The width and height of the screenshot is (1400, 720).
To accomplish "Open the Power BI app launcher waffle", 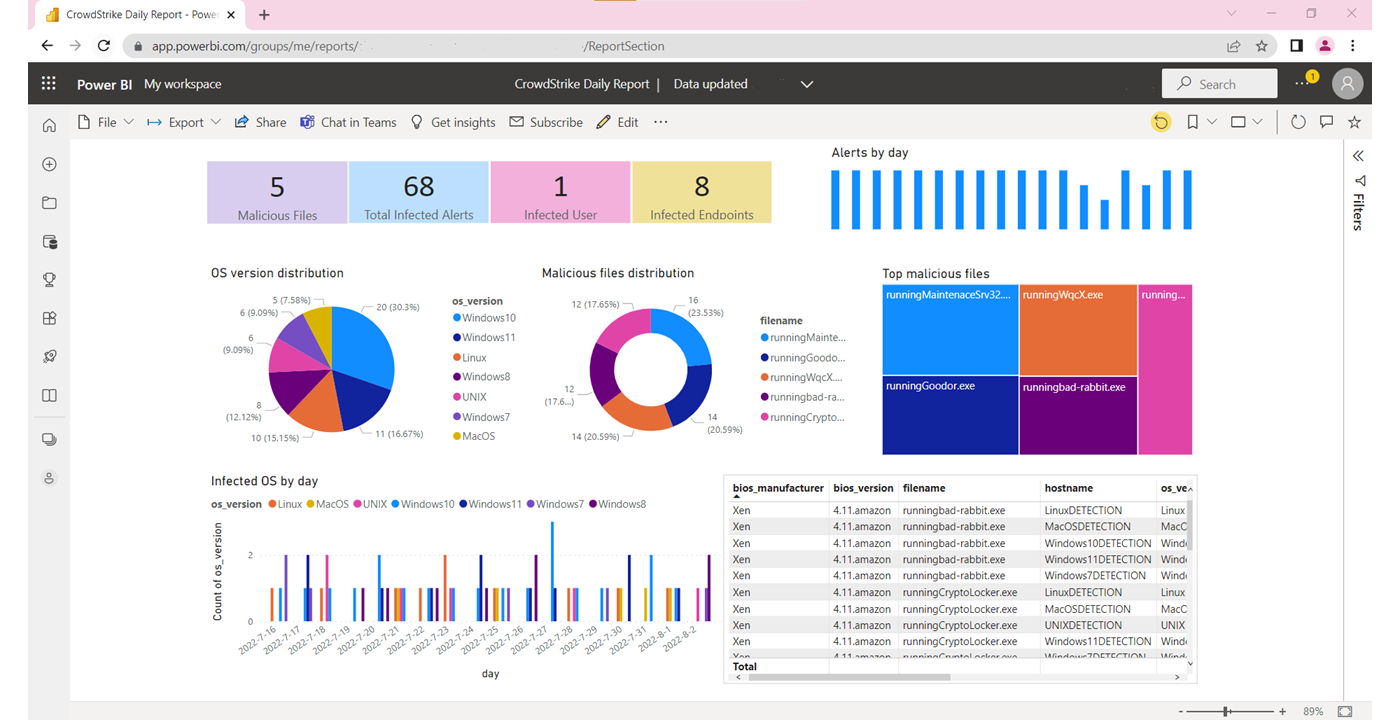I will (x=48, y=84).
